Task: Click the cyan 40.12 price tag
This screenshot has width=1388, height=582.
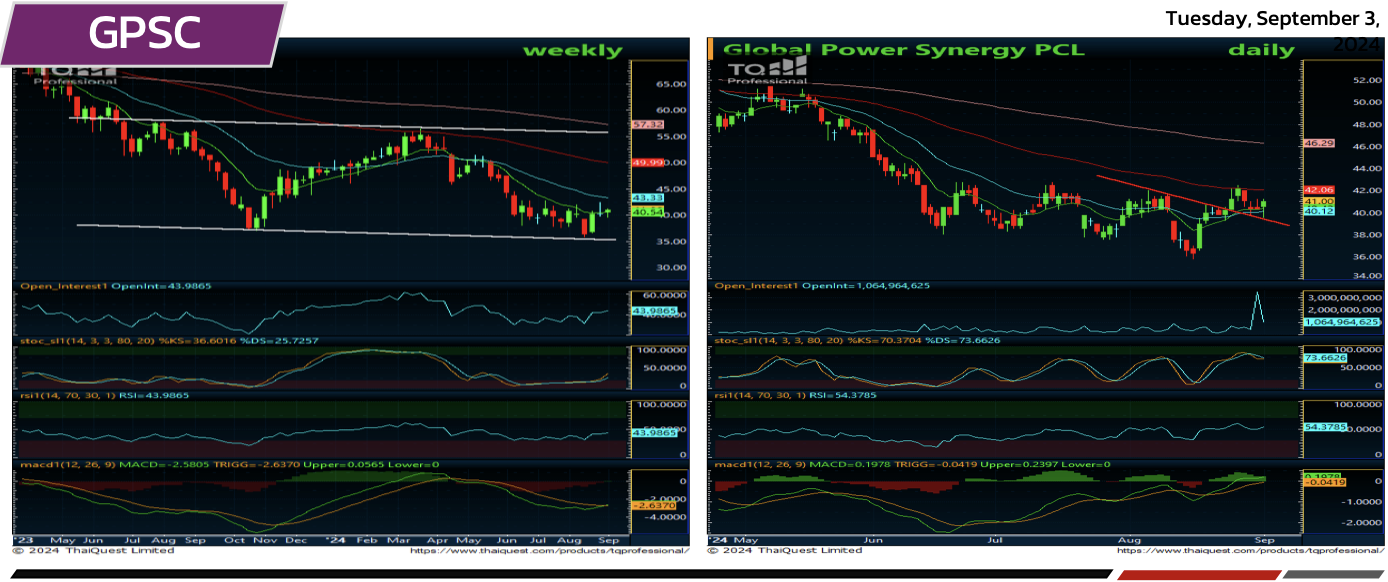Action: (1320, 211)
